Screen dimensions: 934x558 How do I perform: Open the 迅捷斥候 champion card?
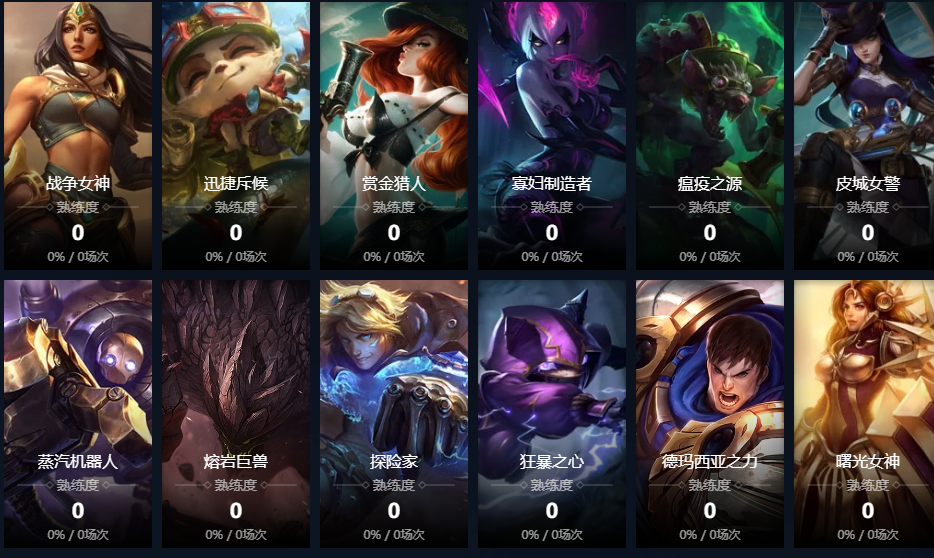[236, 135]
